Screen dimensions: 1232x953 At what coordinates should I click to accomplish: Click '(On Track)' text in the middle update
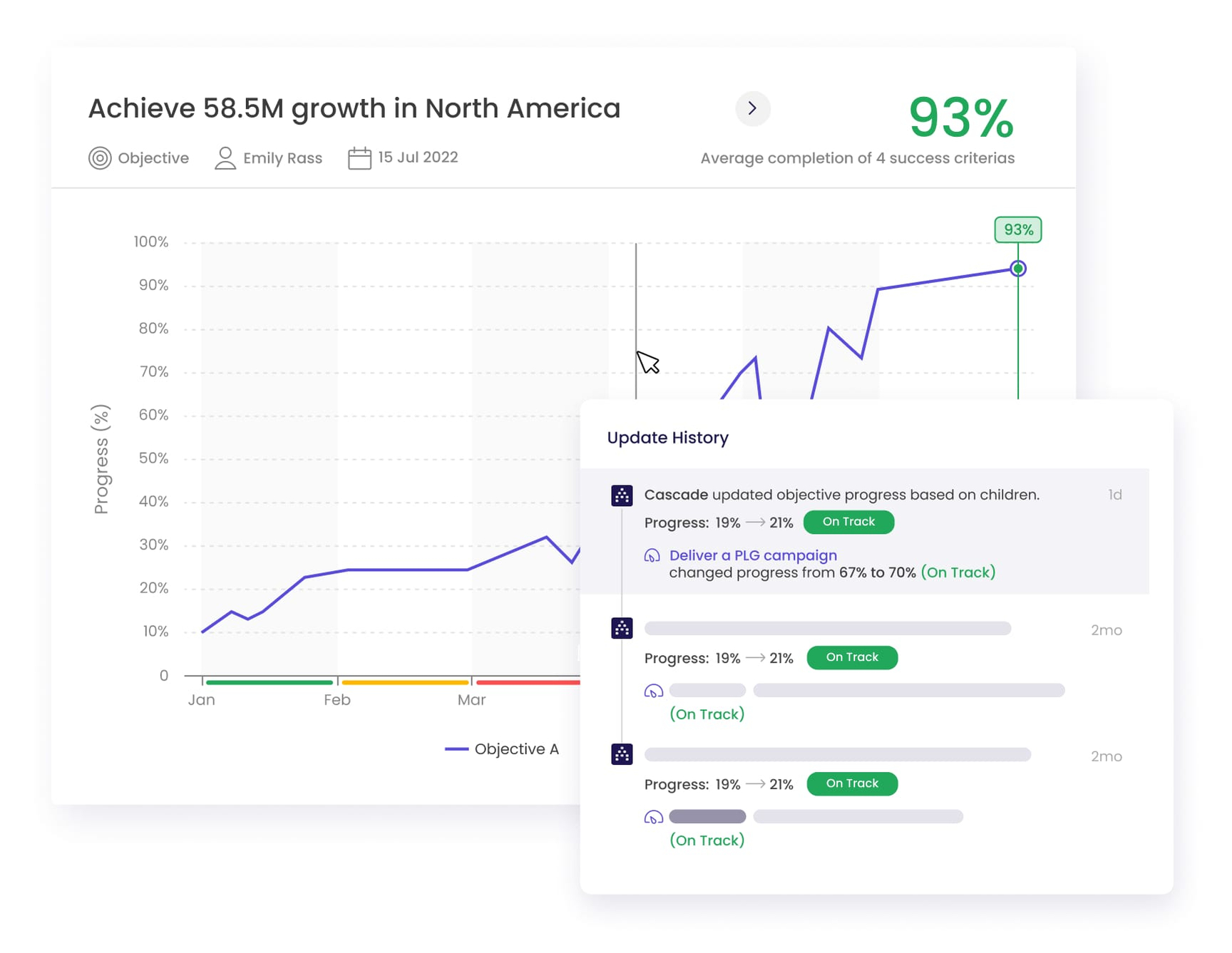(707, 714)
